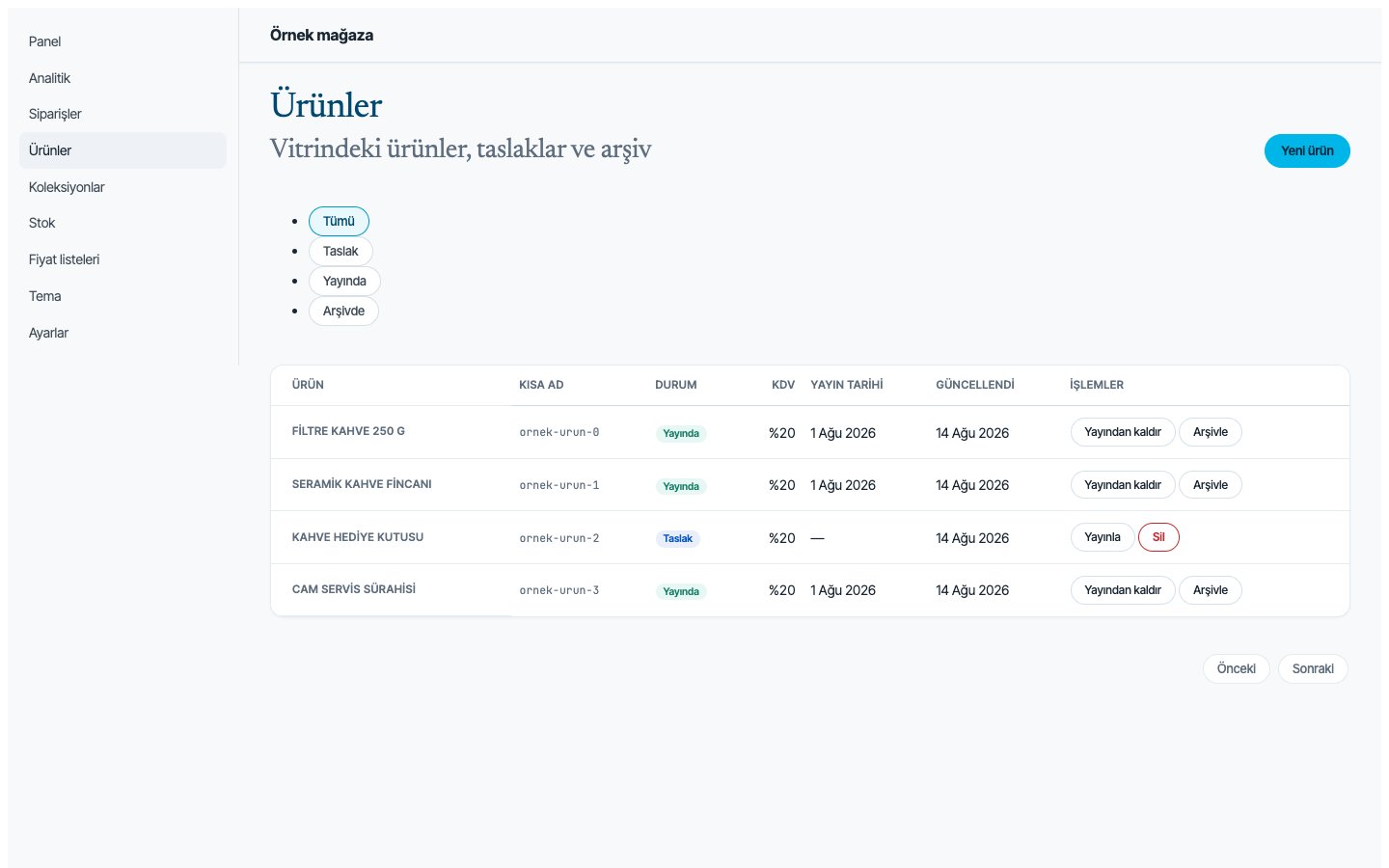1389x868 pixels.
Task: Go to the Sonraki page
Action: tap(1313, 668)
